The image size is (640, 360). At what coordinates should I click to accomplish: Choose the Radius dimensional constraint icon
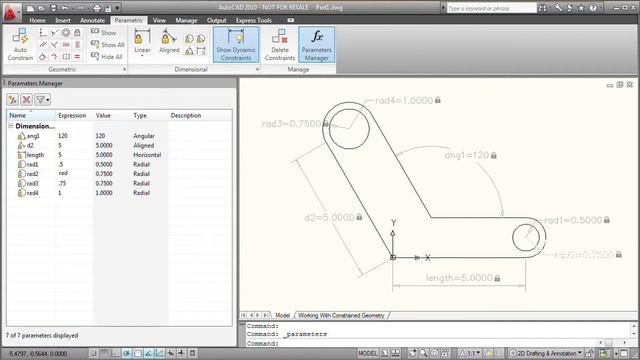(x=189, y=39)
